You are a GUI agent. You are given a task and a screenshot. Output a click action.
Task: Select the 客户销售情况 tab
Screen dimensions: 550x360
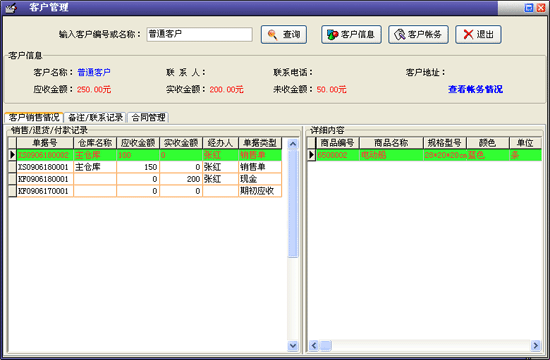(34, 117)
